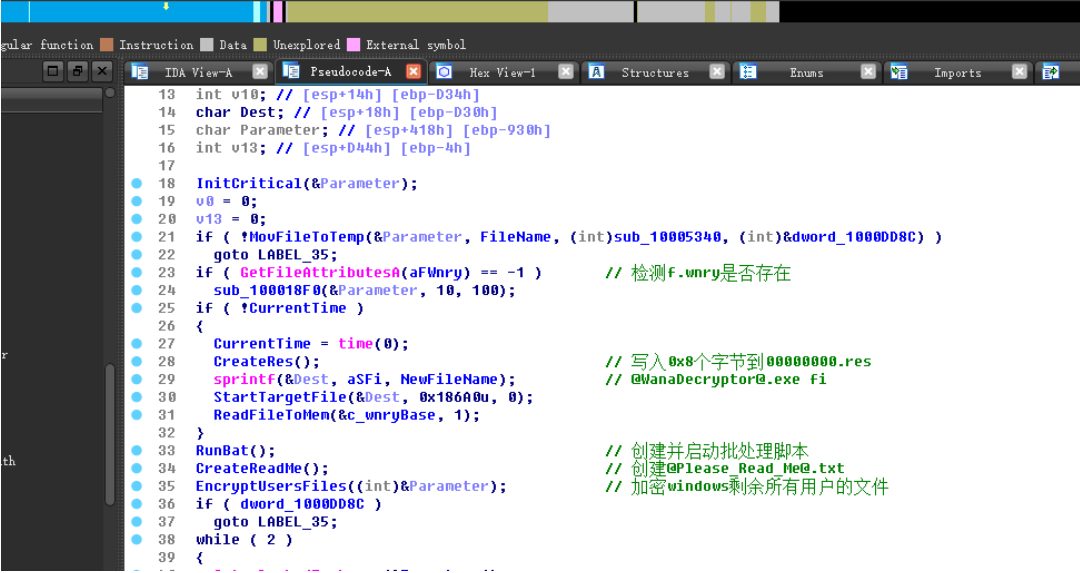Select the Pseudocode-A tab

click(351, 72)
